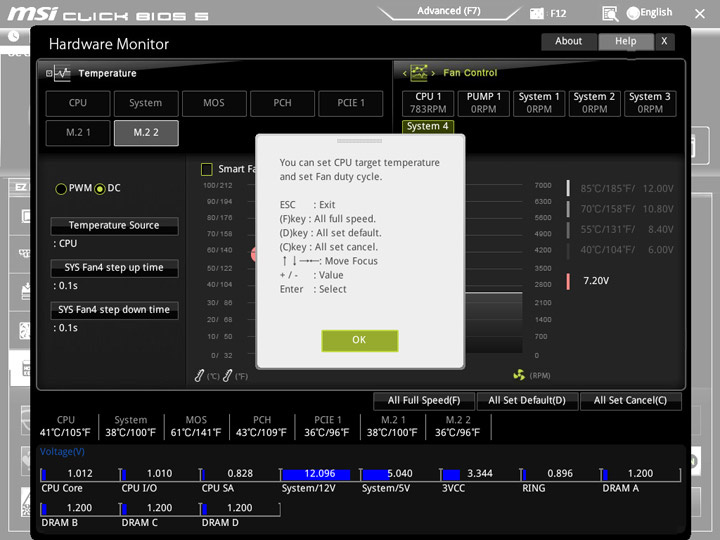Click the Fahrenheit thermometer icon
The height and width of the screenshot is (540, 720).
point(227,376)
